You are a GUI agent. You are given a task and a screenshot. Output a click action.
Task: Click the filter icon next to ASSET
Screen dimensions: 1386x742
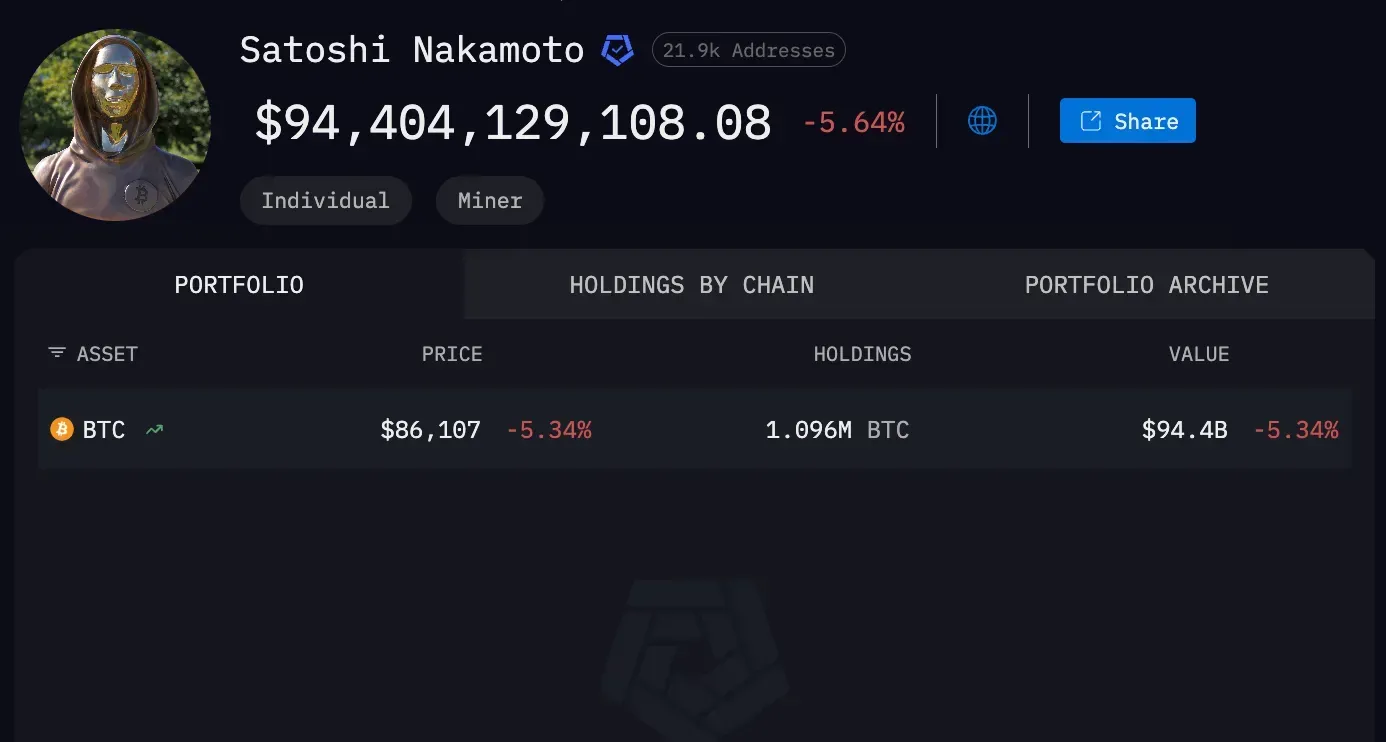tap(57, 353)
